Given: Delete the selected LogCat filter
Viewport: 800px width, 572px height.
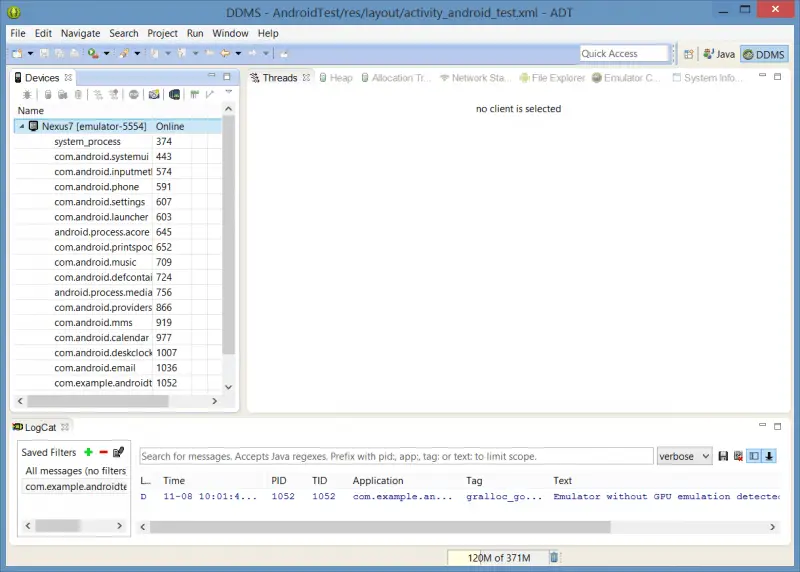Looking at the screenshot, I should pyautogui.click(x=103, y=453).
